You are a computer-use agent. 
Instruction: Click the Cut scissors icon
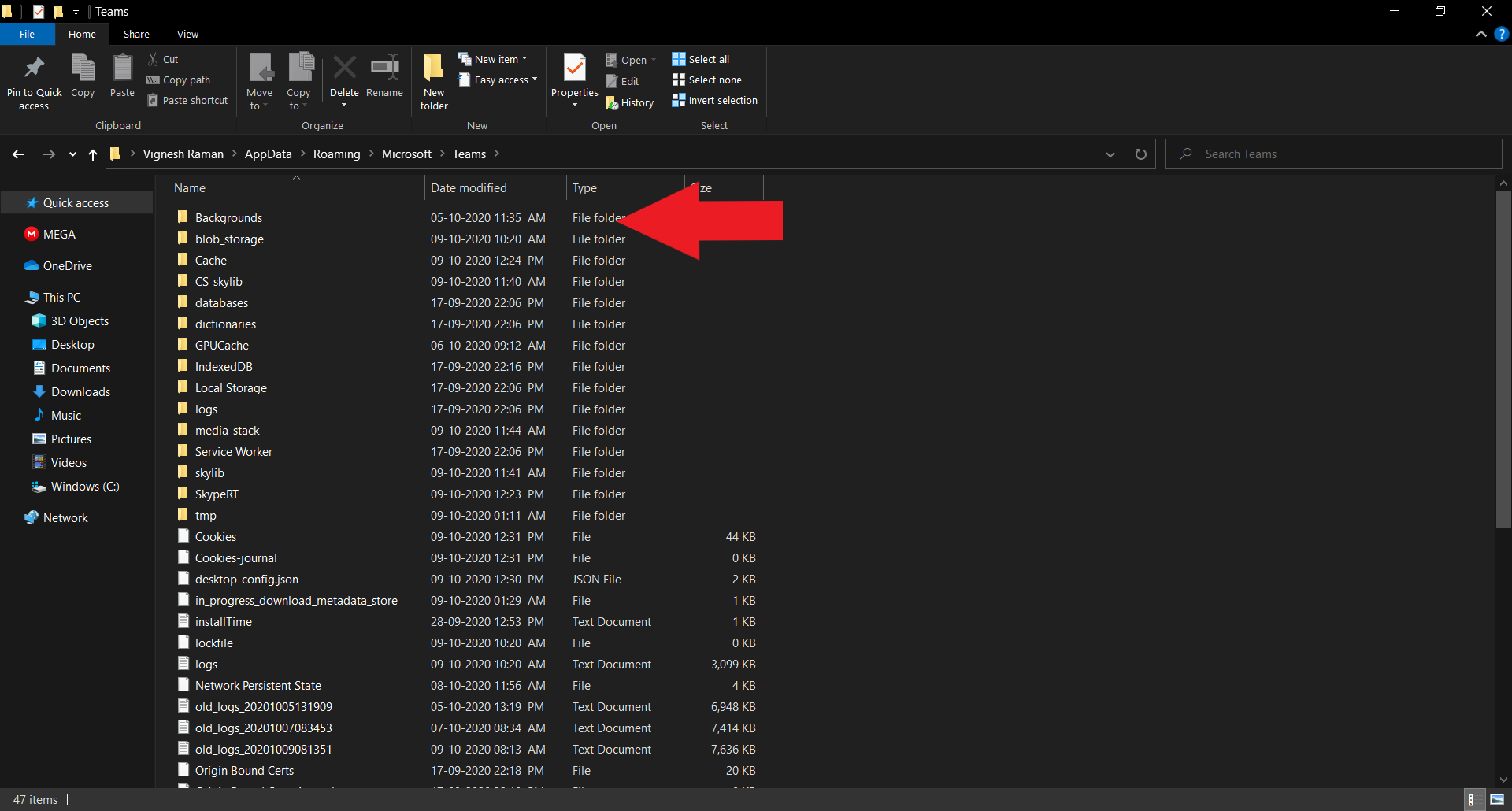coord(153,59)
